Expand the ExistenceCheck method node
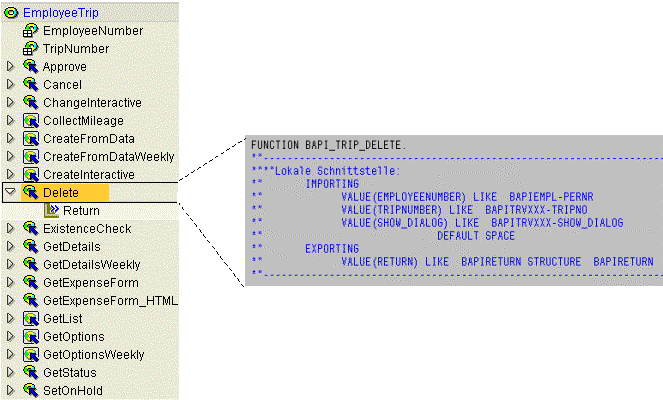This screenshot has height=400, width=663. pyautogui.click(x=10, y=229)
